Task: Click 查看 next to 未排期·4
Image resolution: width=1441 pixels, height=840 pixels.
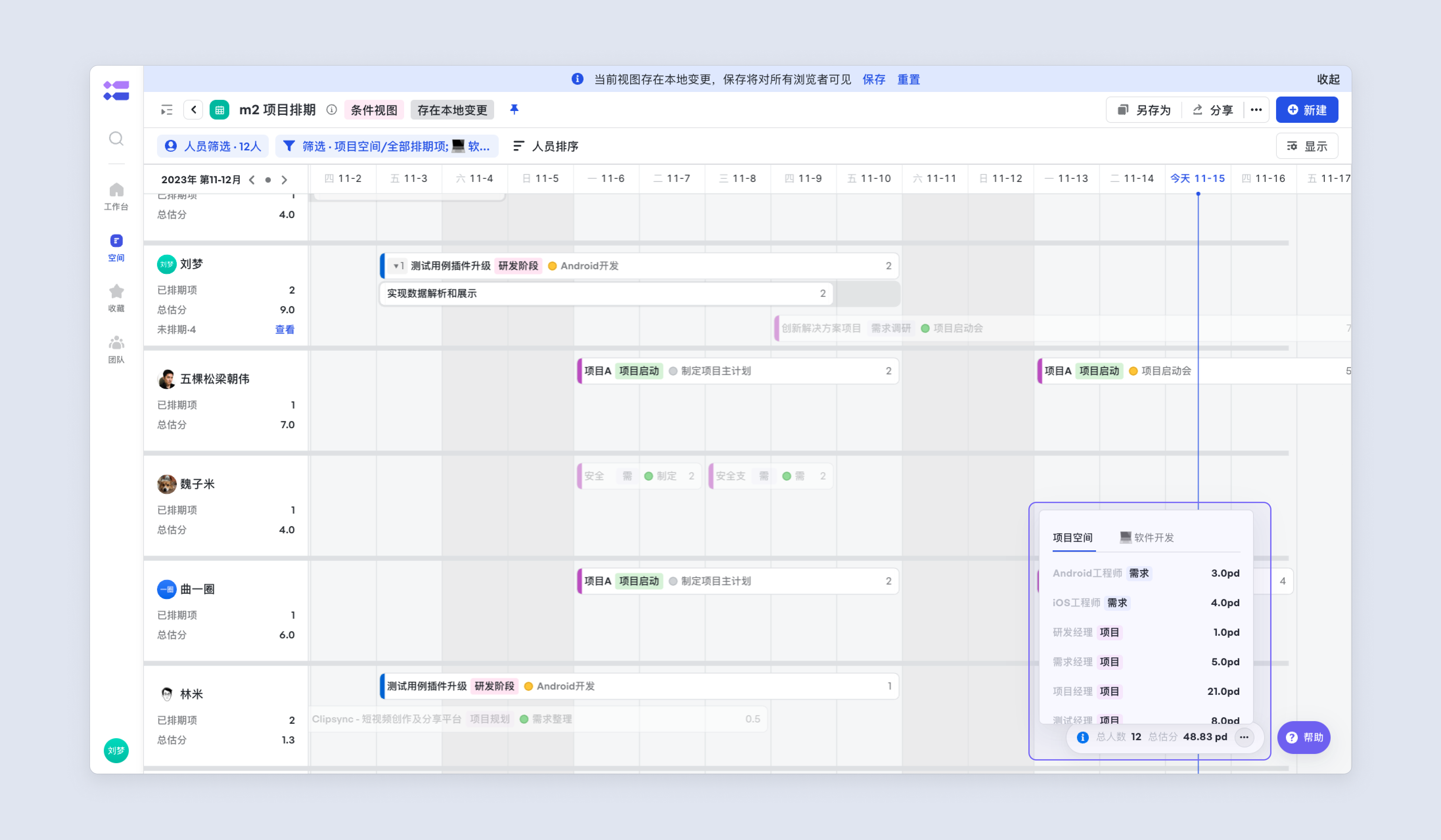Action: 285,330
